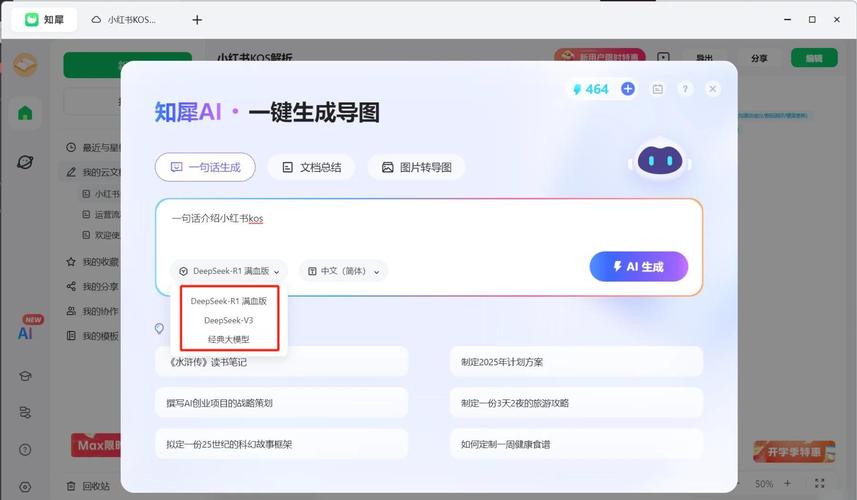The height and width of the screenshot is (500, 857).
Task: Add a new tab with plus icon
Action: click(x=197, y=20)
